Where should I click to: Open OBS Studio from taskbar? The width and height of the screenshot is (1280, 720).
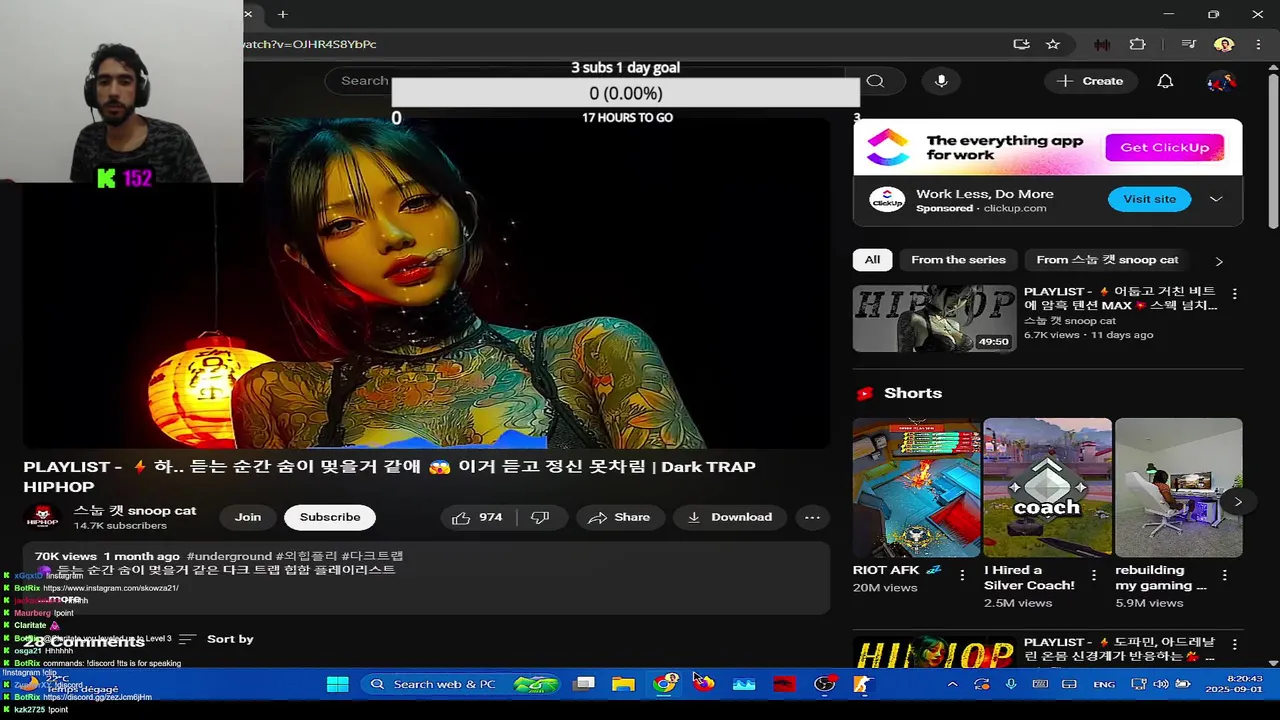(824, 684)
